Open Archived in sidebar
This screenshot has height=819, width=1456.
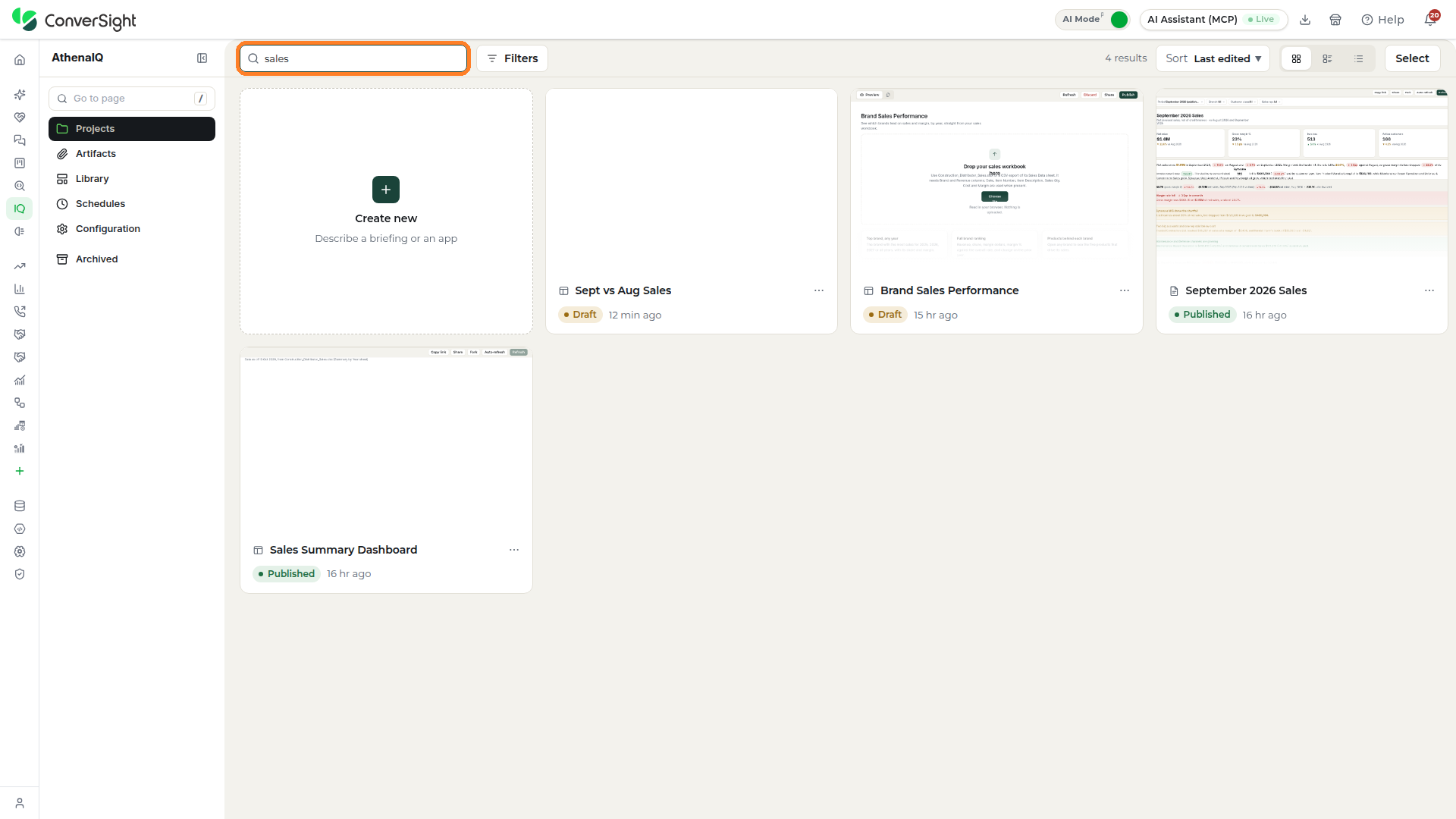[x=132, y=259]
